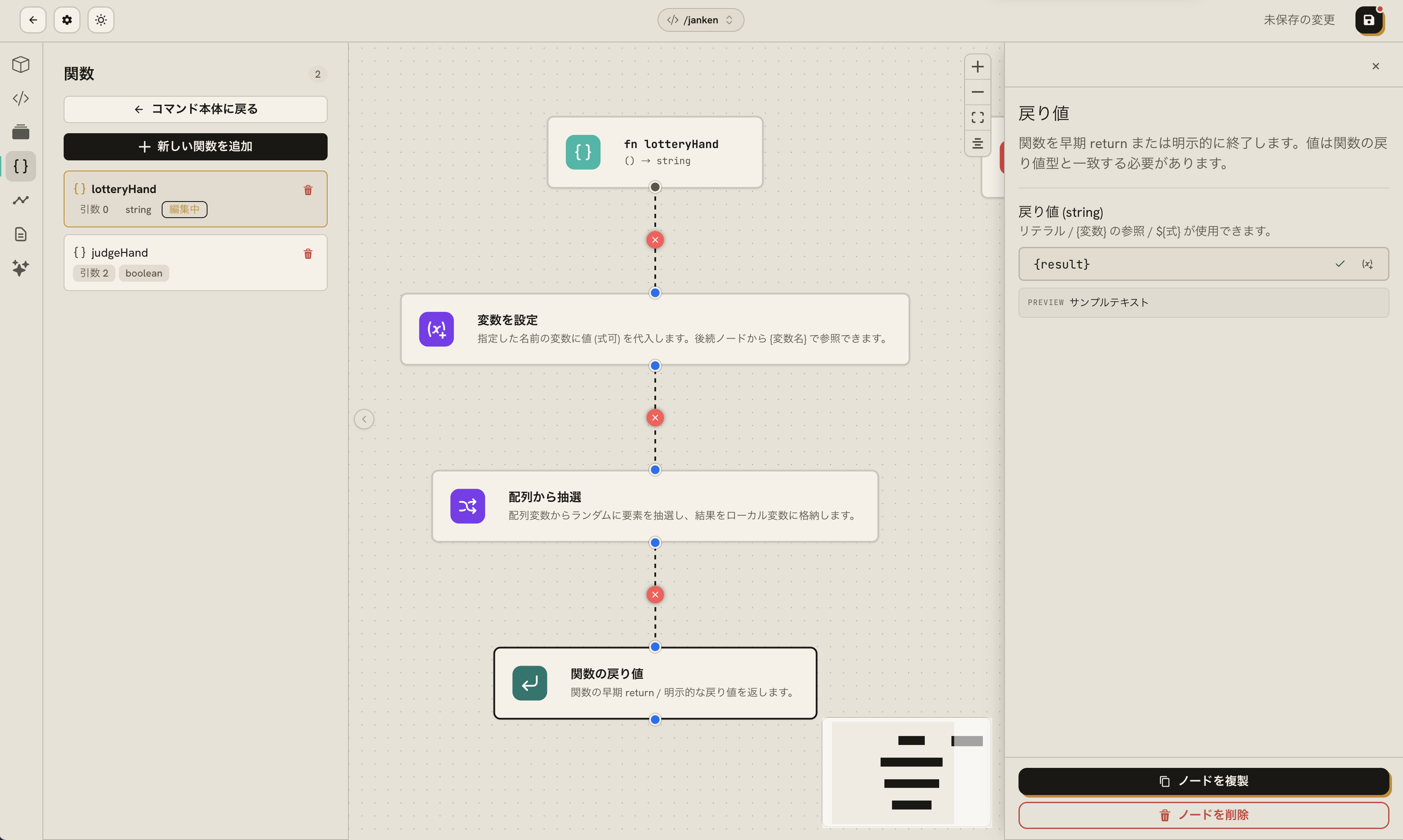Viewport: 1403px width, 840px height.
Task: Close the 戻り値 properties panel
Action: tap(1376, 66)
